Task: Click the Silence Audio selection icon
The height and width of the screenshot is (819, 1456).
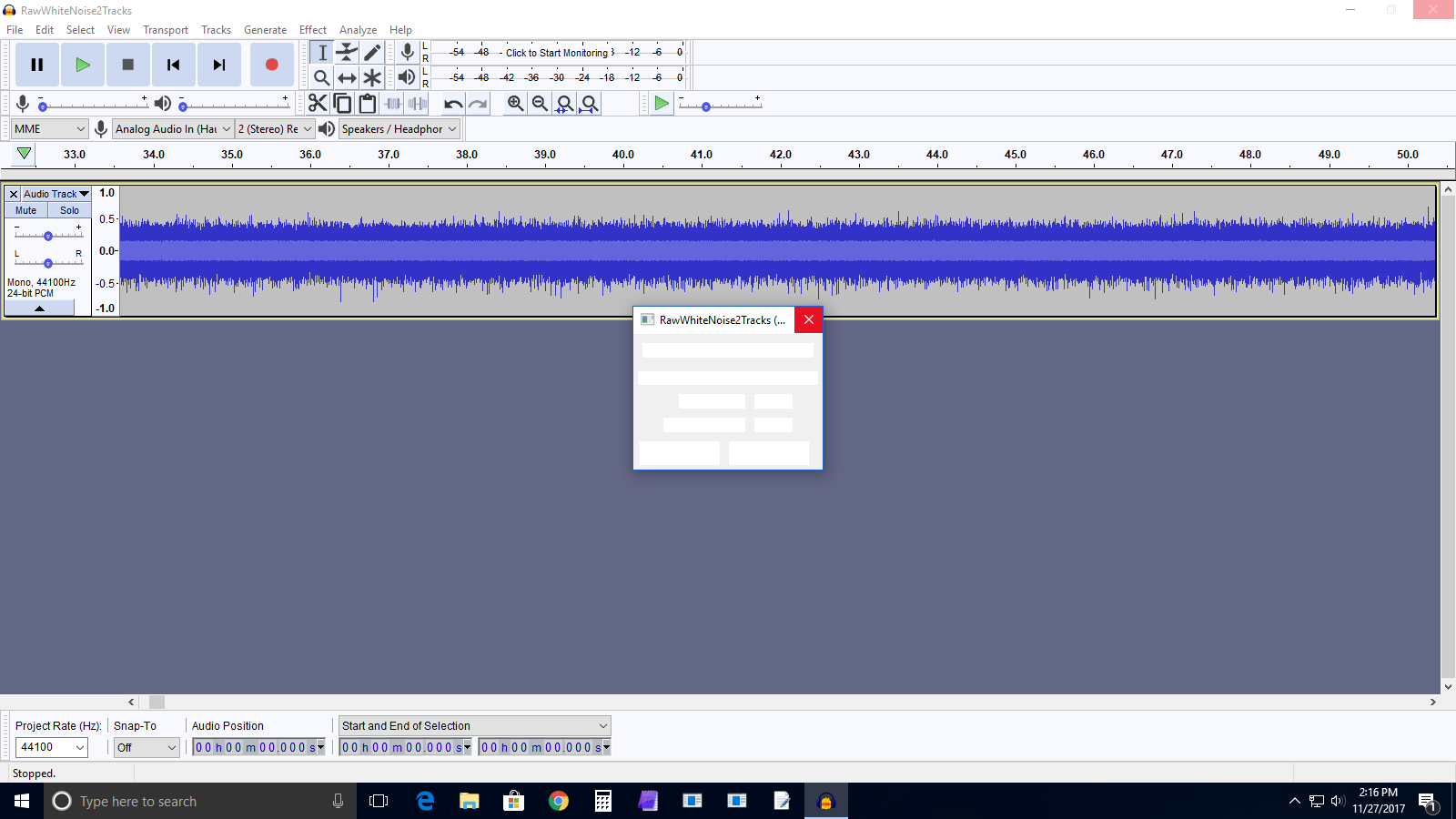Action: (417, 103)
